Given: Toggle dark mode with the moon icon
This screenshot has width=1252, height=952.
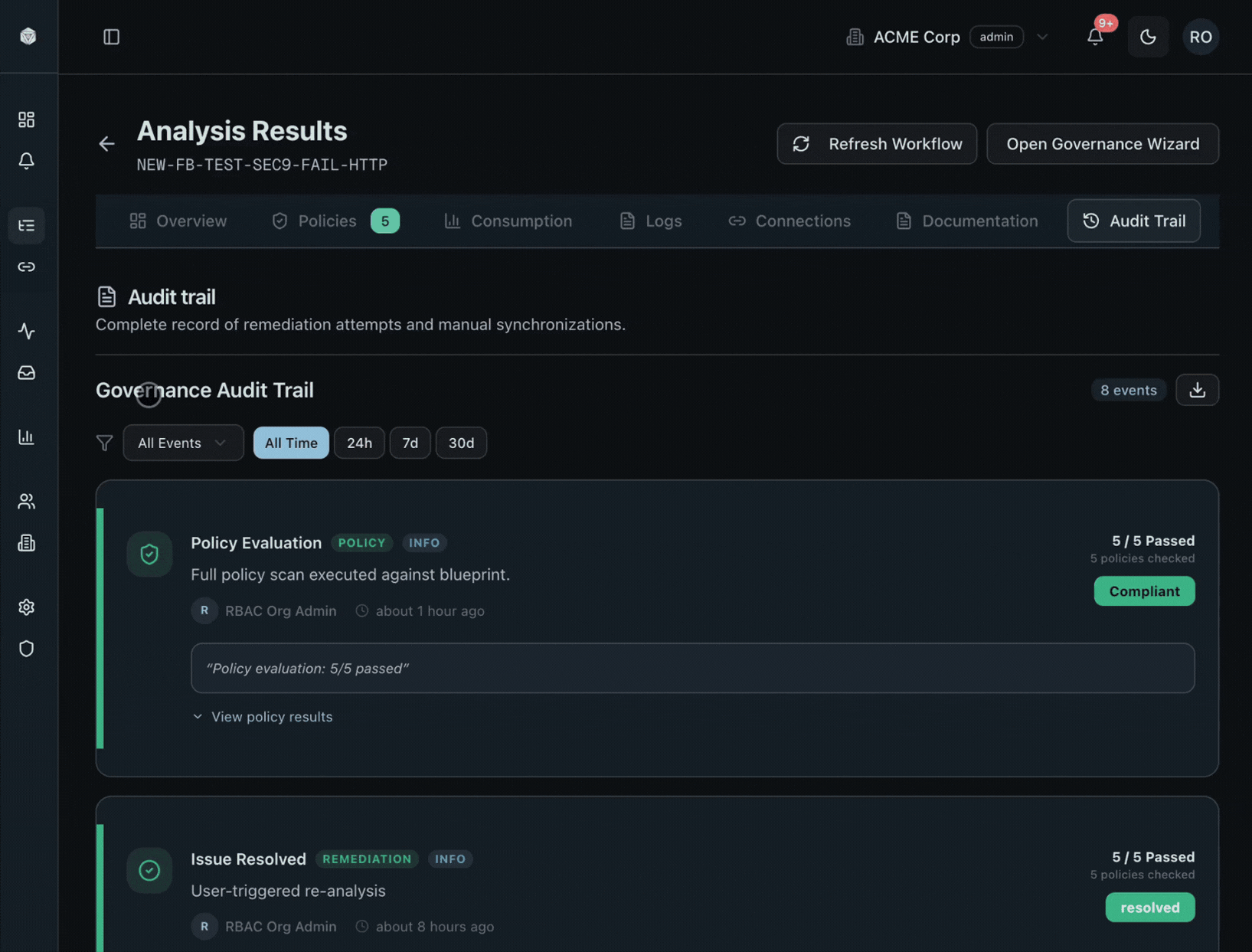Looking at the screenshot, I should (1148, 36).
